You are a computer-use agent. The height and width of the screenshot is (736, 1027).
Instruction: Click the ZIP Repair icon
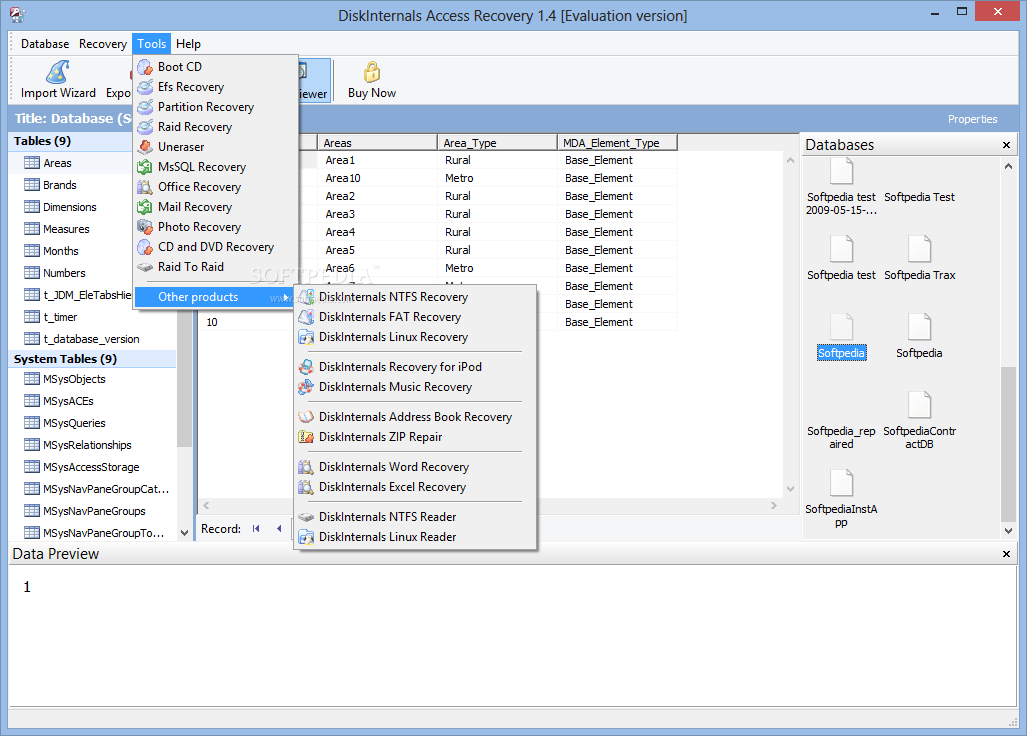[306, 437]
